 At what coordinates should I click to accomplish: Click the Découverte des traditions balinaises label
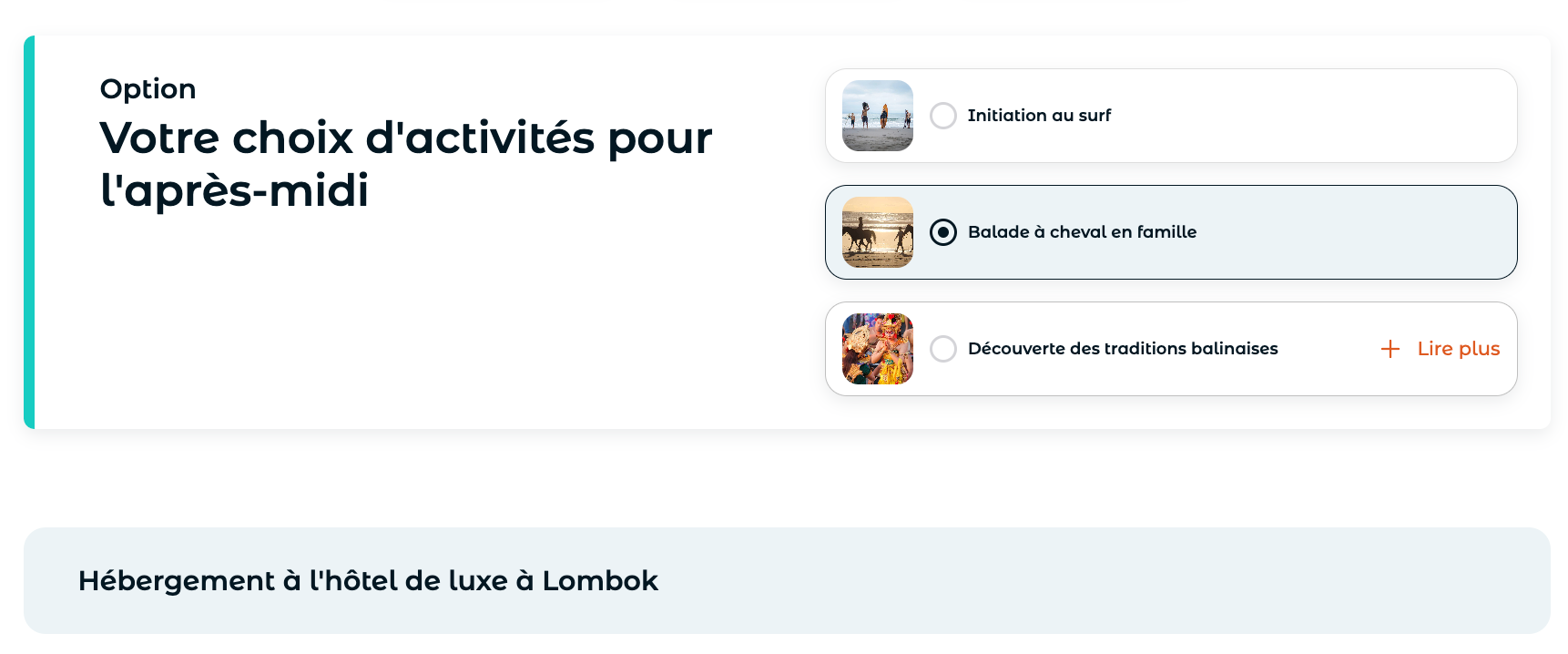pyautogui.click(x=1123, y=349)
